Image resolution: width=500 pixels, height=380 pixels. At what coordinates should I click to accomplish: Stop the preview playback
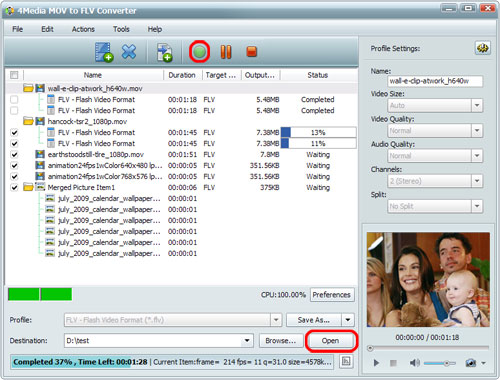(393, 363)
